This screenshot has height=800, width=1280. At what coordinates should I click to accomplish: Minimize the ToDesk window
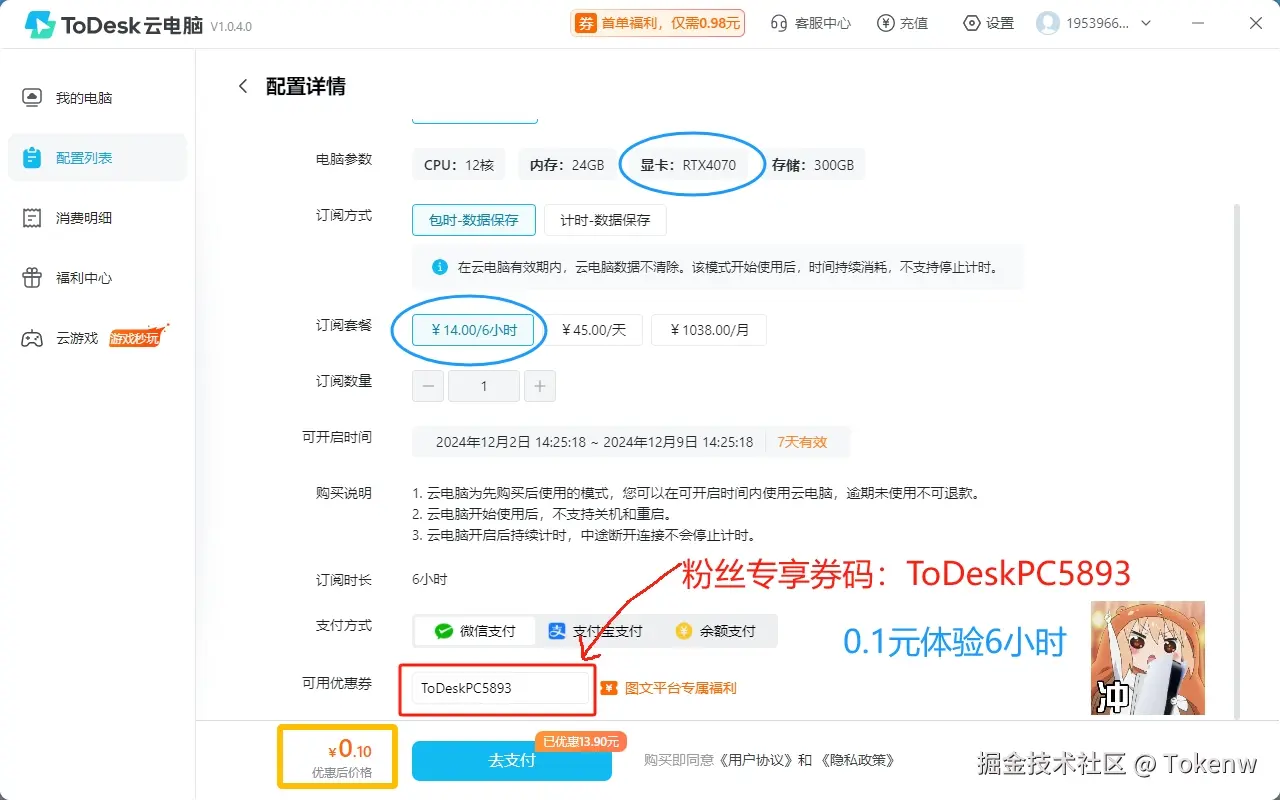(x=1200, y=23)
